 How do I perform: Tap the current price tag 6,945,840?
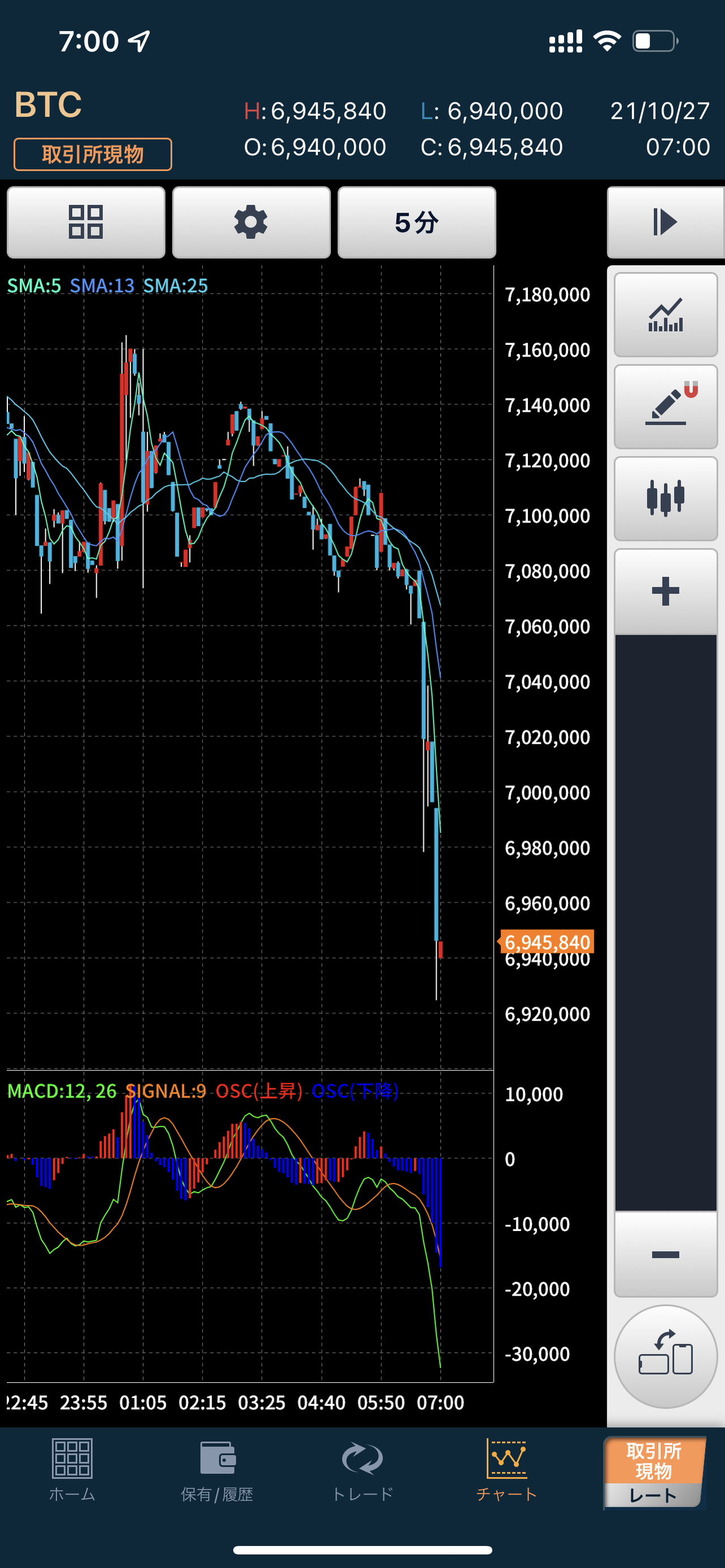pyautogui.click(x=546, y=942)
